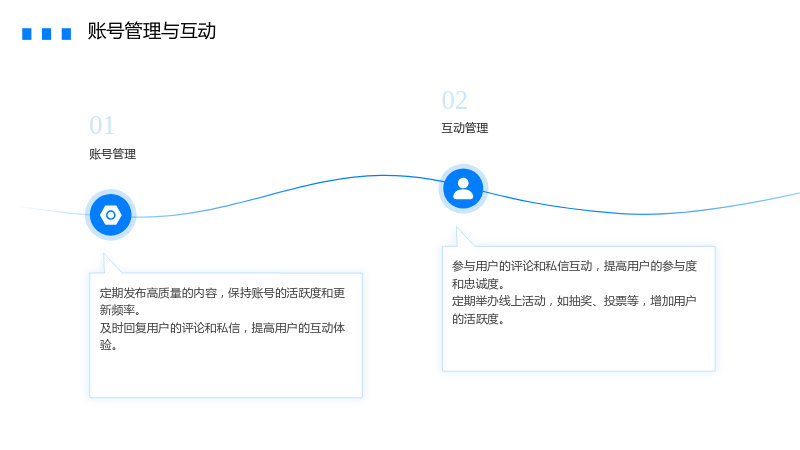Image resolution: width=800 pixels, height=450 pixels.
Task: Click the callout pointer above left box
Action: [x=110, y=264]
